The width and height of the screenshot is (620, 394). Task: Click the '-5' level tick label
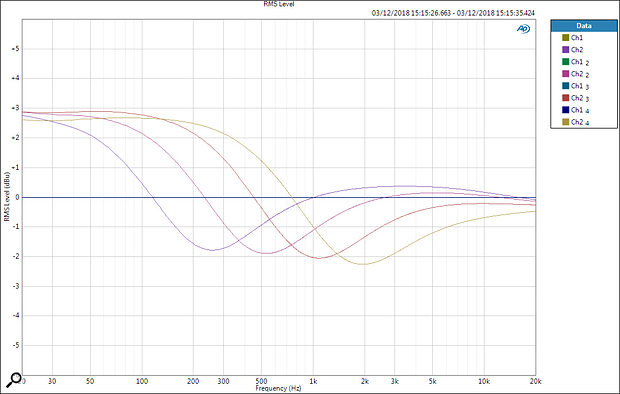coord(15,345)
